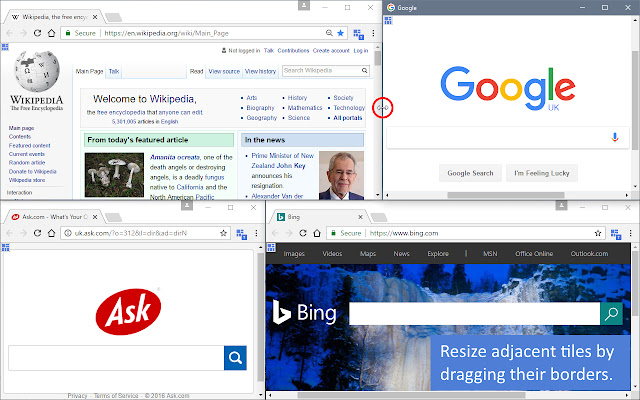Open Featured content in Wikipedia sidebar
Screen dimensions: 640x400
(29, 145)
